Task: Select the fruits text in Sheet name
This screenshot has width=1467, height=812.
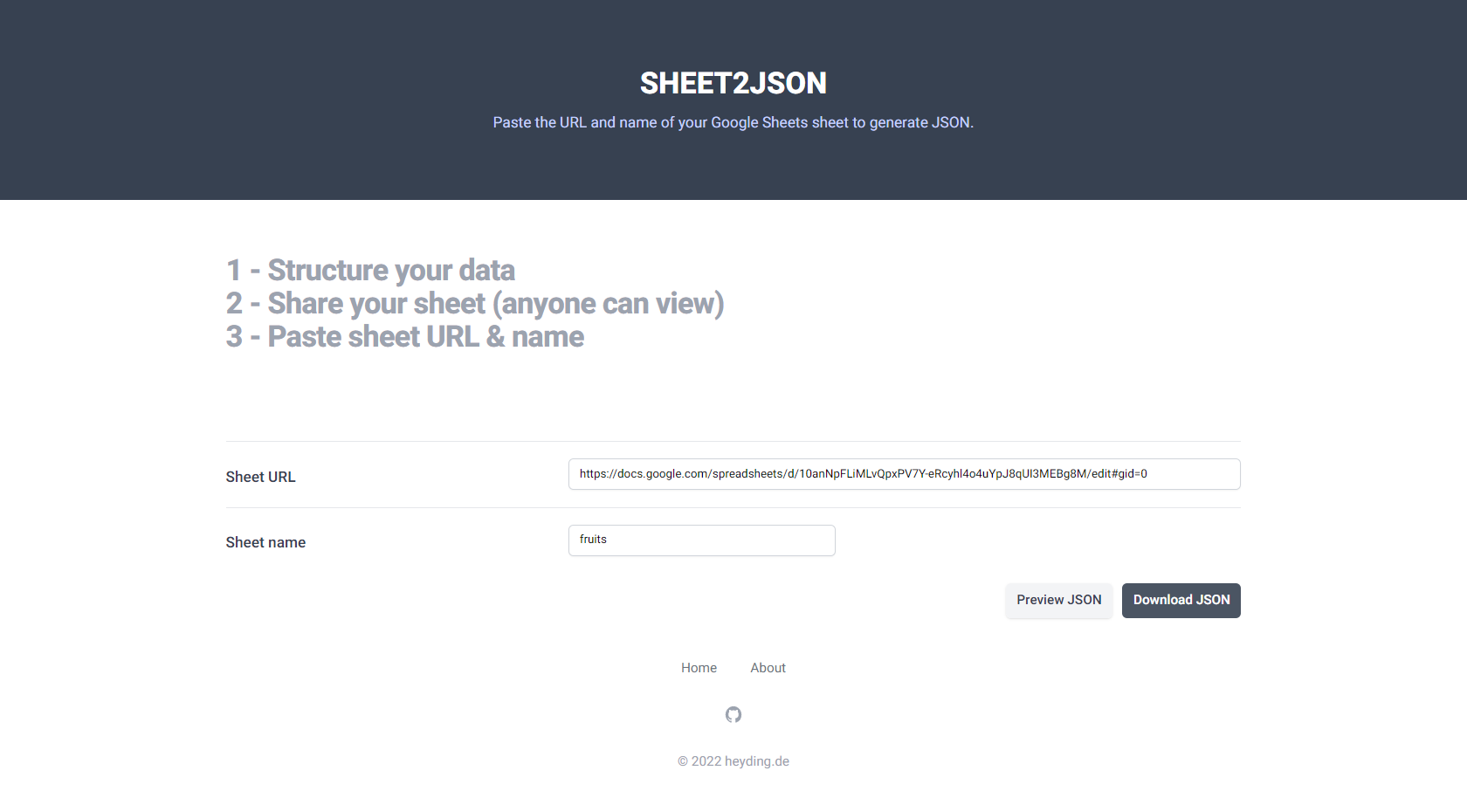Action: pyautogui.click(x=593, y=539)
